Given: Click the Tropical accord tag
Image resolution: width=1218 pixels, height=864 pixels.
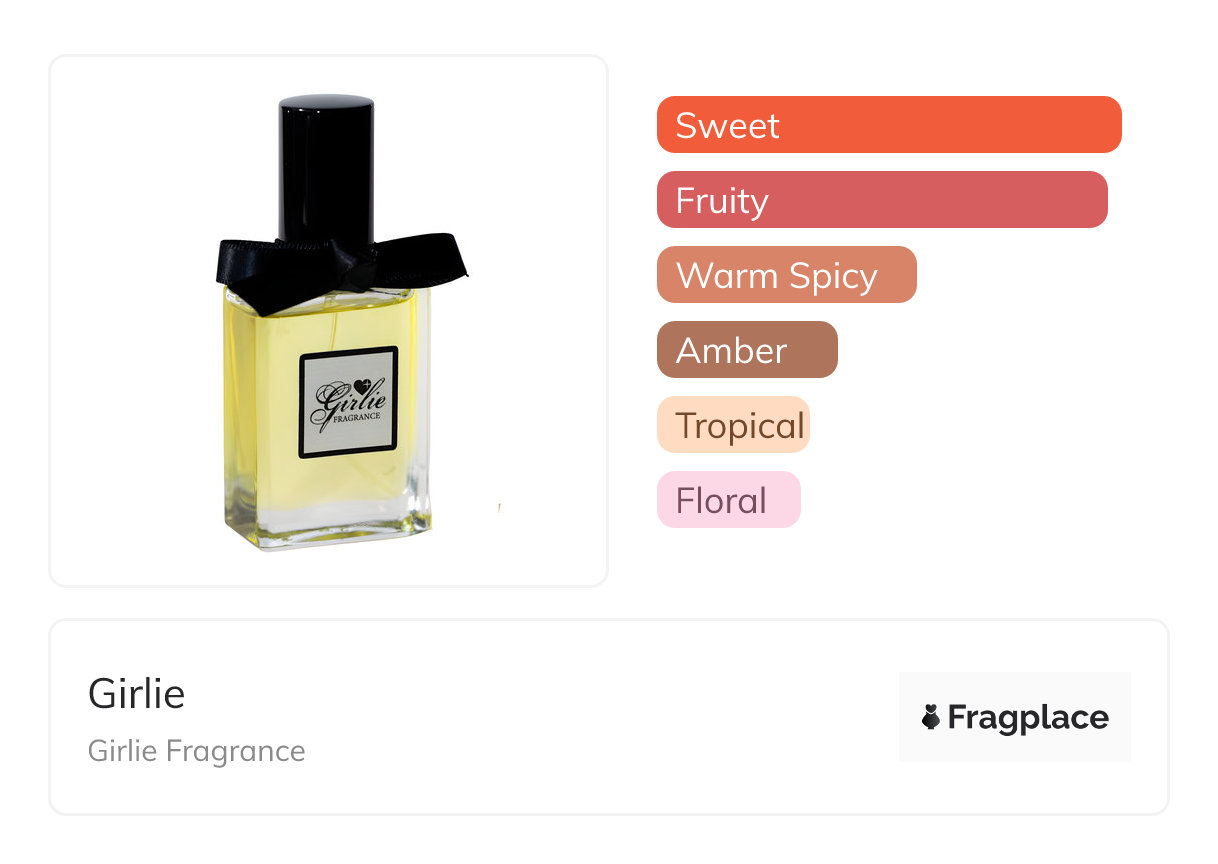Looking at the screenshot, I should pyautogui.click(x=733, y=425).
